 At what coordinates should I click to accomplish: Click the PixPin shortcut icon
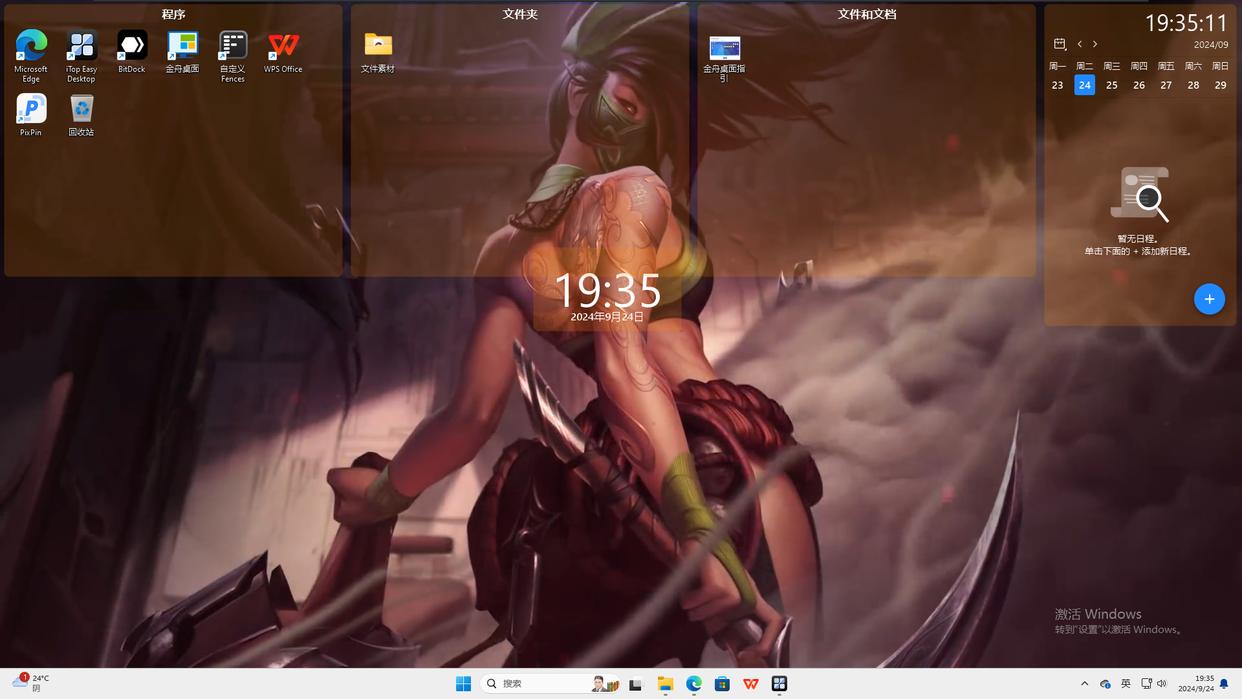pos(31,109)
